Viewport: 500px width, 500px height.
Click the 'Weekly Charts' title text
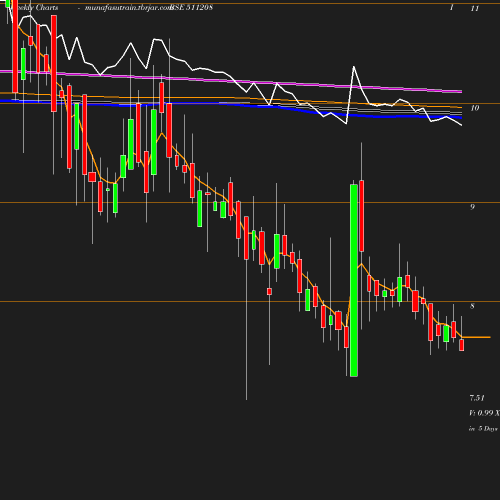pyautogui.click(x=34, y=8)
